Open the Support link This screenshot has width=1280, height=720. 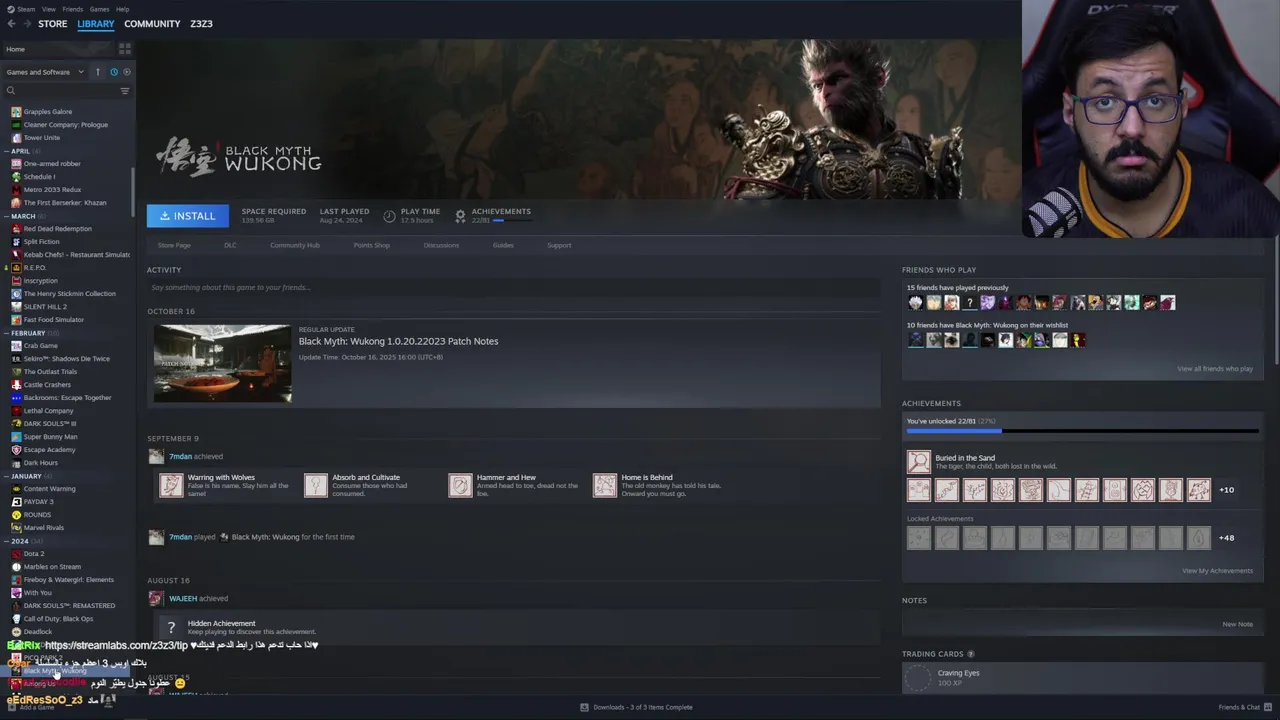click(x=559, y=245)
